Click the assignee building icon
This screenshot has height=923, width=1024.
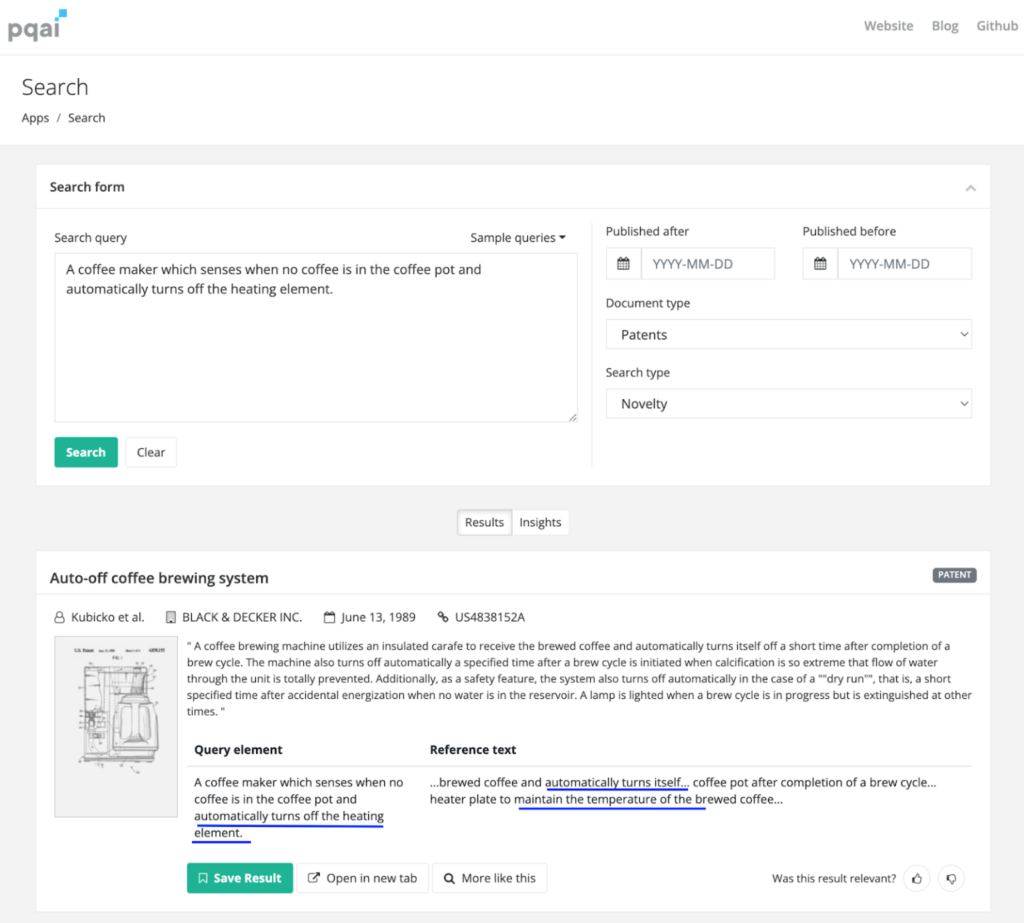tap(170, 617)
